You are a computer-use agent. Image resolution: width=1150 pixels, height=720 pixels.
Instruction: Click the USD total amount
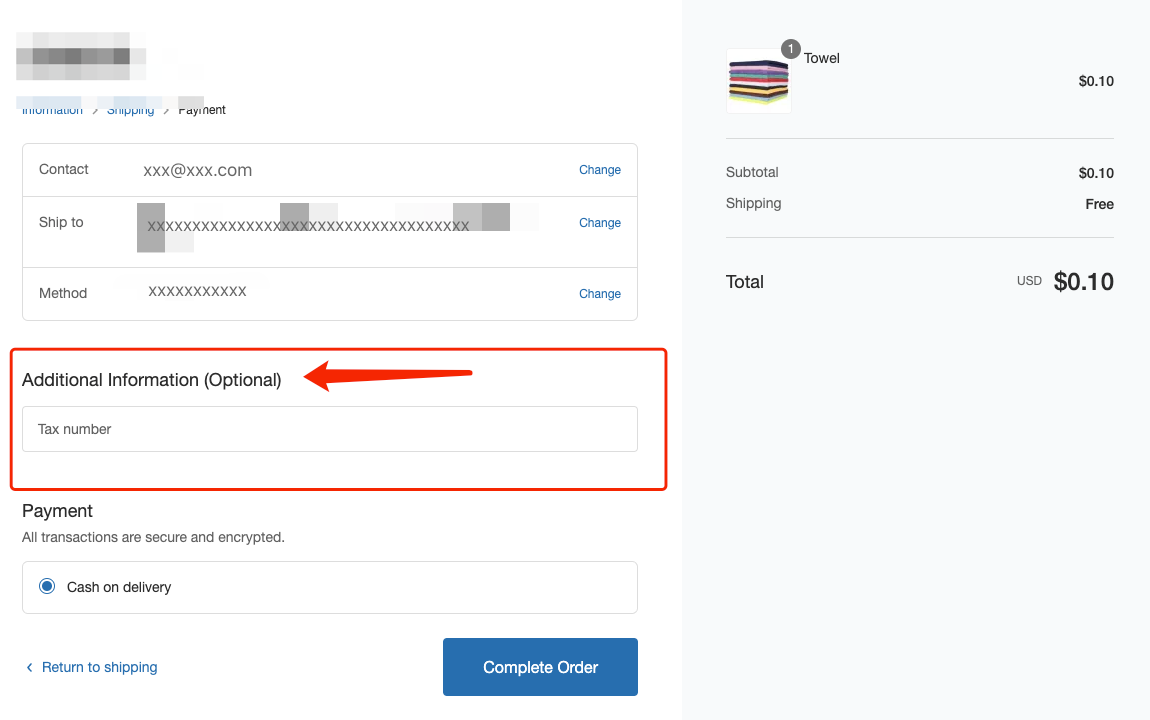coord(1083,282)
